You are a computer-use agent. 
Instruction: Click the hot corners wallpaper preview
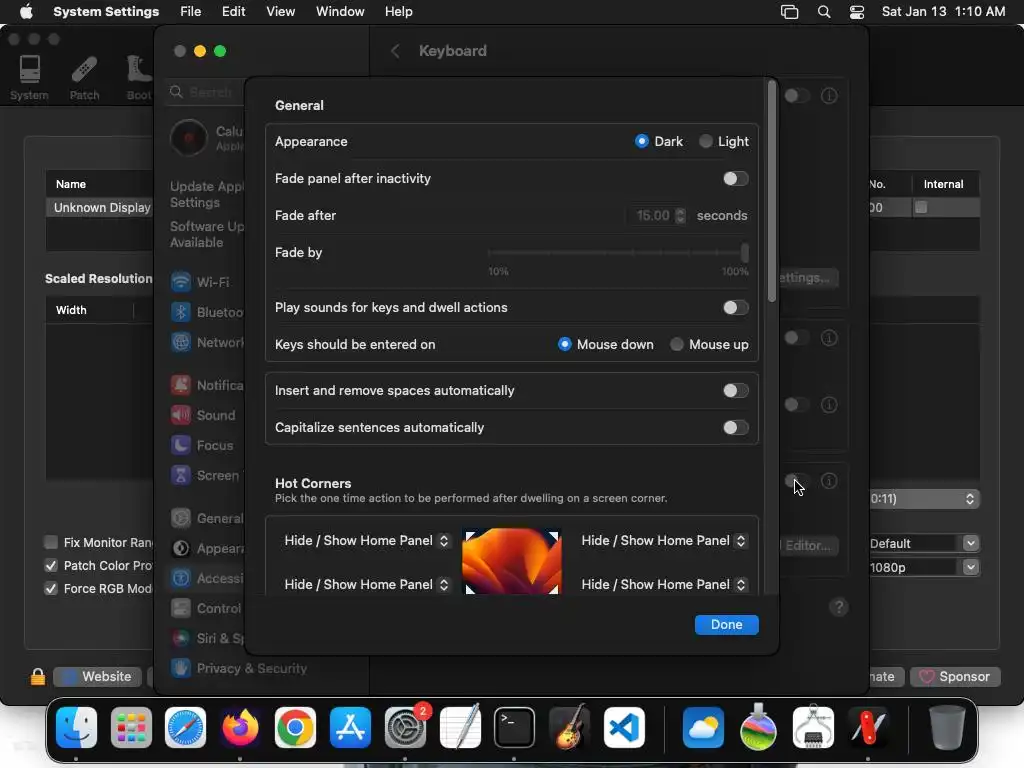coord(511,562)
